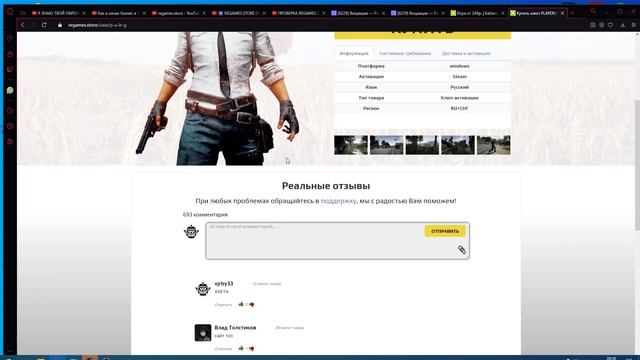Screen dimensions: 640x360
Task: Open the first game screenshot thumbnail
Action: point(351,145)
